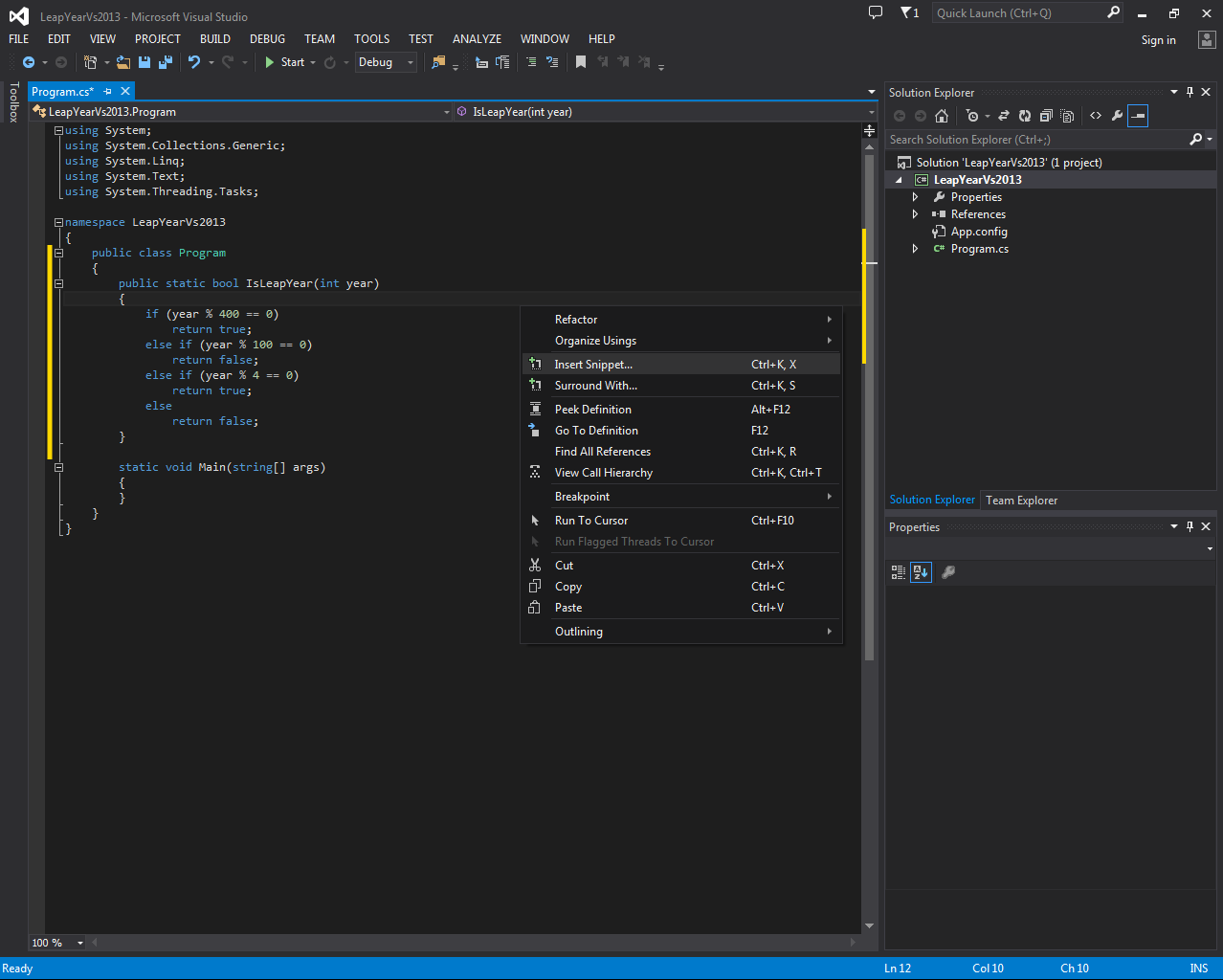
Task: Choose Insert Snippet from the context menu
Action: click(593, 364)
